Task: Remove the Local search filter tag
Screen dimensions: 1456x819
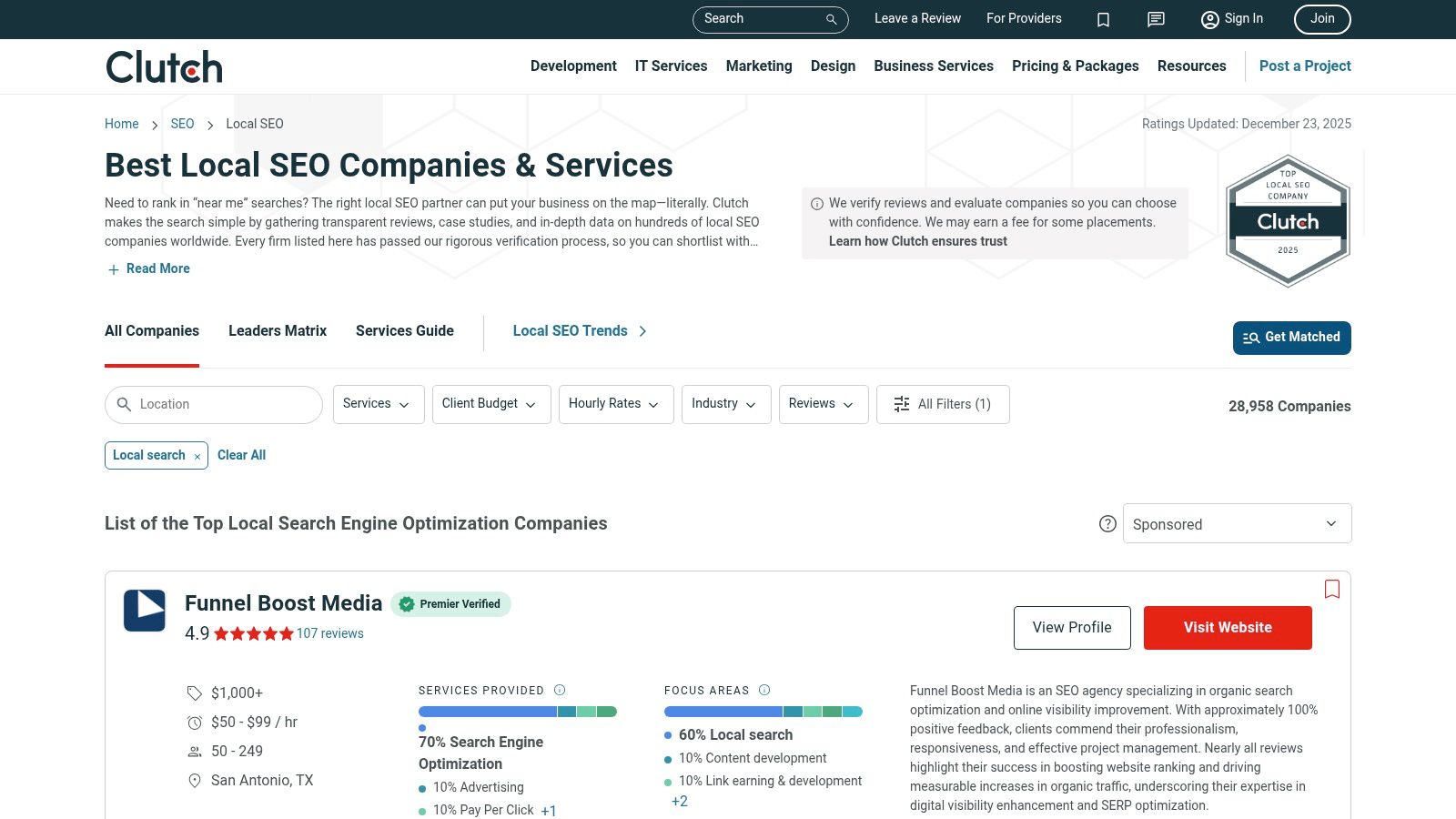Action: click(x=197, y=456)
